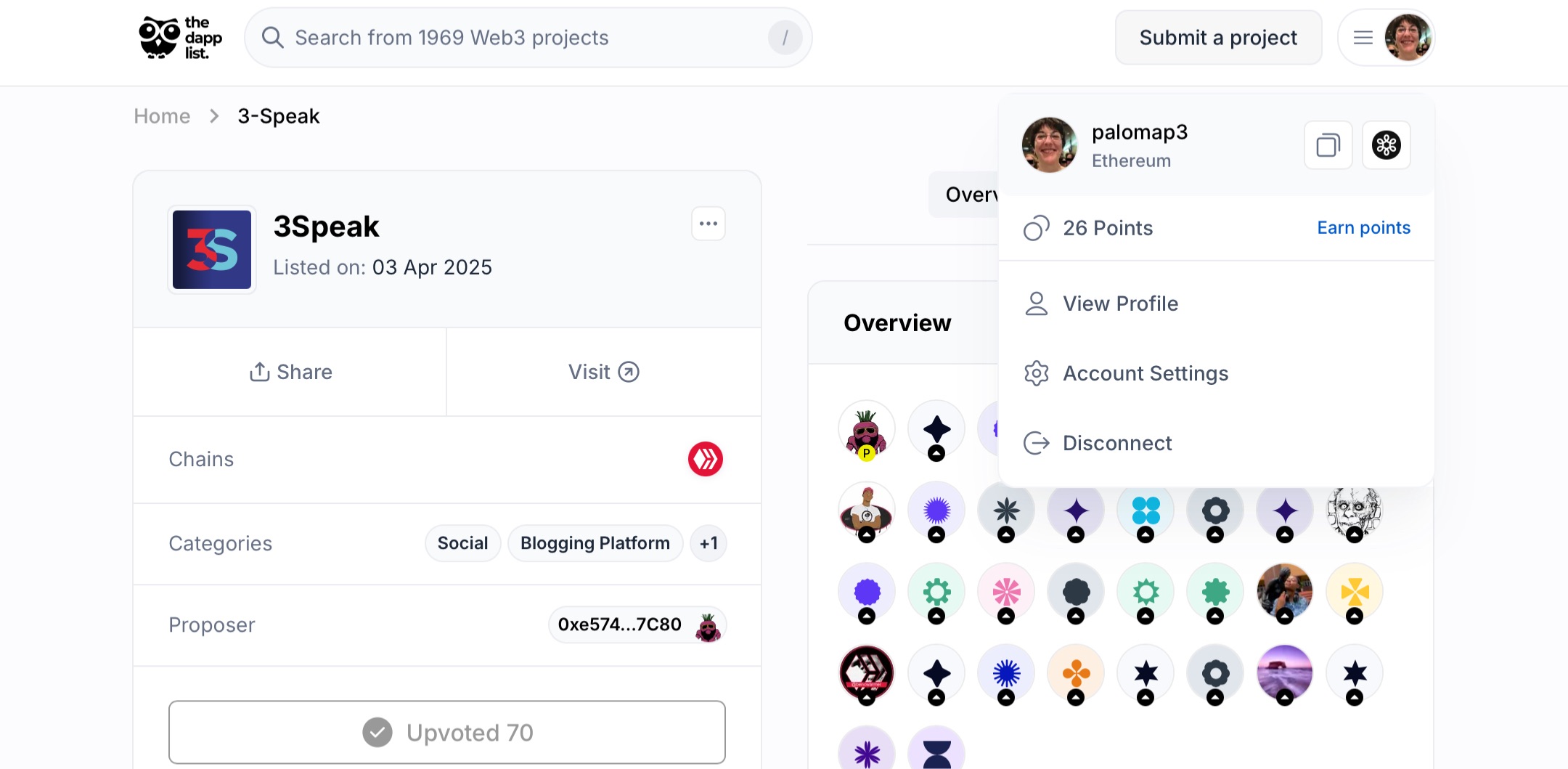Click the slash shortcut badge in search

point(785,38)
